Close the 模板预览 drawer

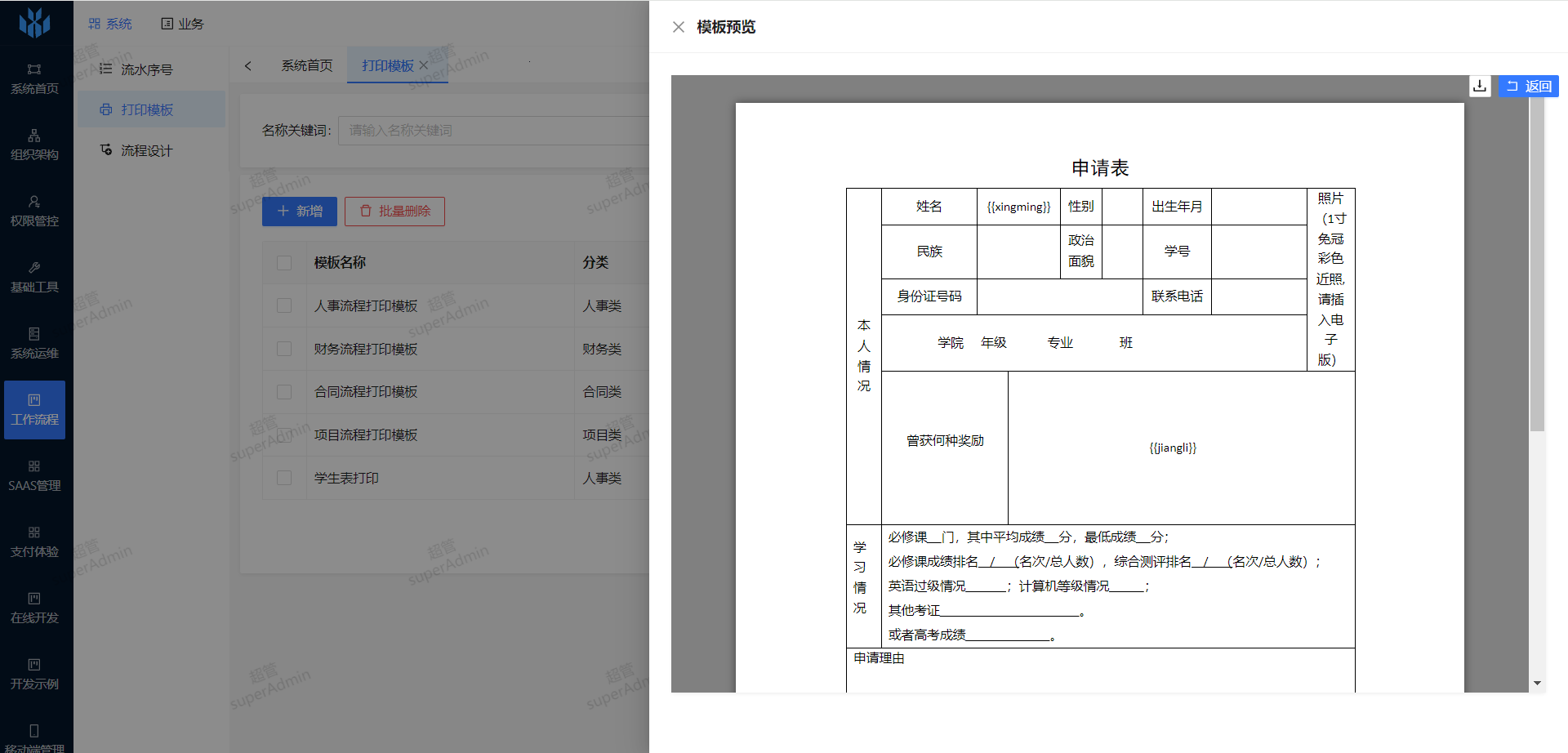[679, 27]
